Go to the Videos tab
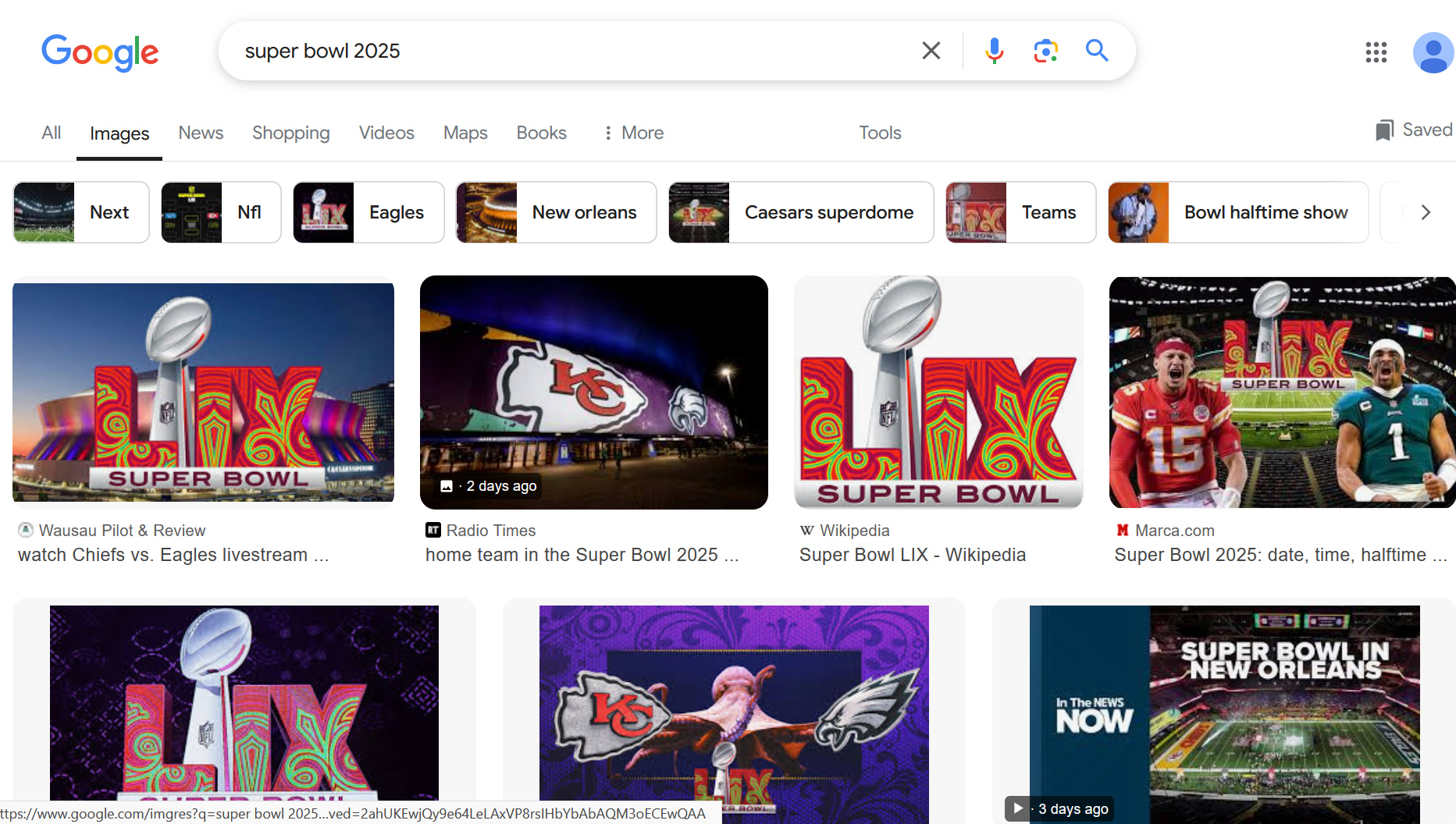The height and width of the screenshot is (824, 1456). (386, 133)
